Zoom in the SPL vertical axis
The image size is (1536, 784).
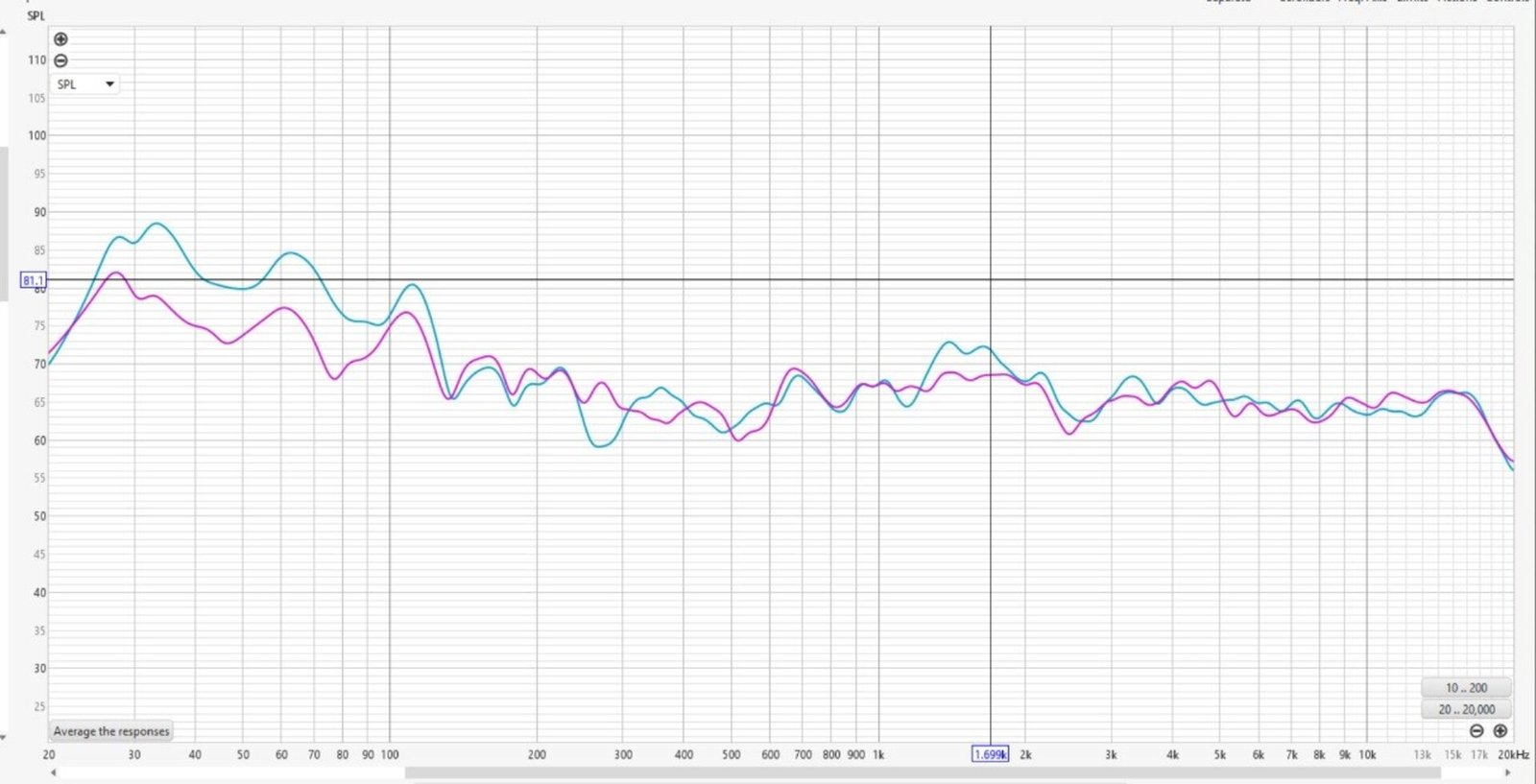point(60,39)
